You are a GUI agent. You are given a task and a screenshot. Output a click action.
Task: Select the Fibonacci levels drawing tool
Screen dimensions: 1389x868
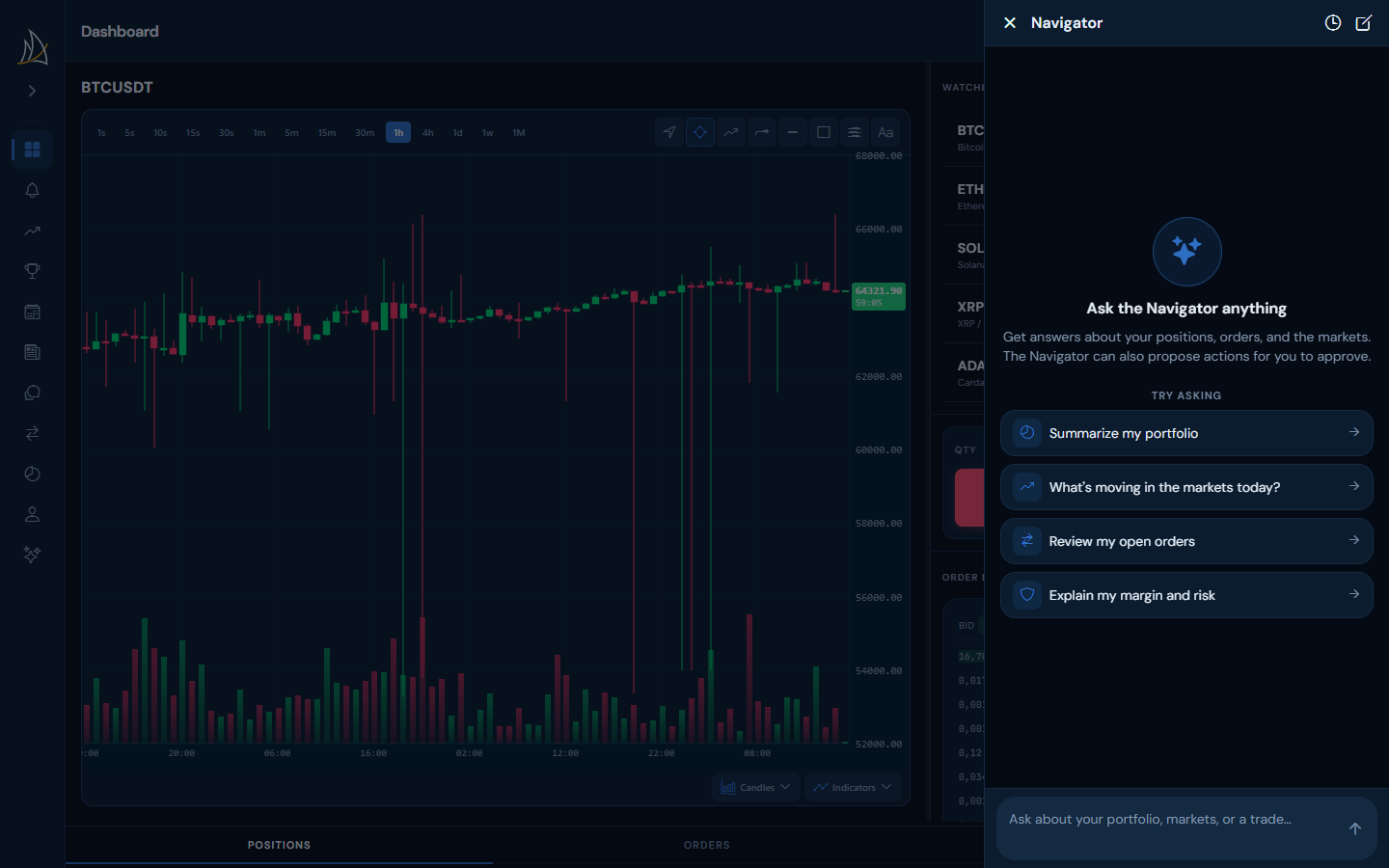(855, 132)
